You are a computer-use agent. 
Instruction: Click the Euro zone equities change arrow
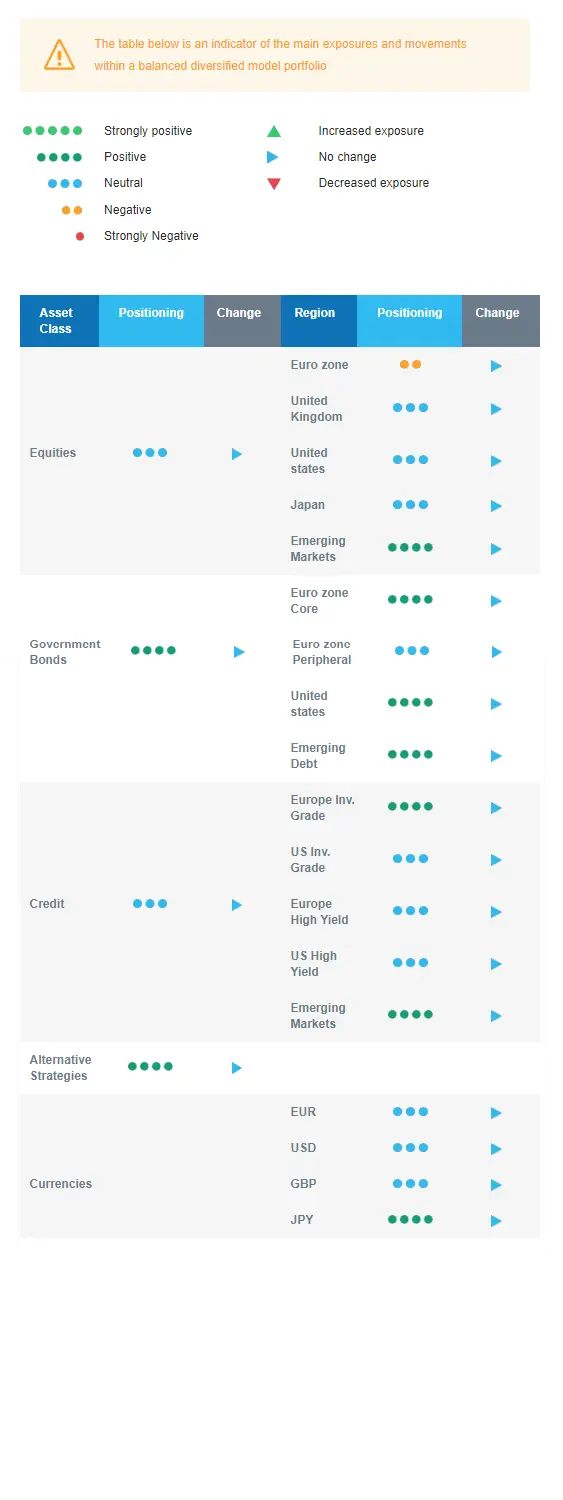[x=496, y=366]
